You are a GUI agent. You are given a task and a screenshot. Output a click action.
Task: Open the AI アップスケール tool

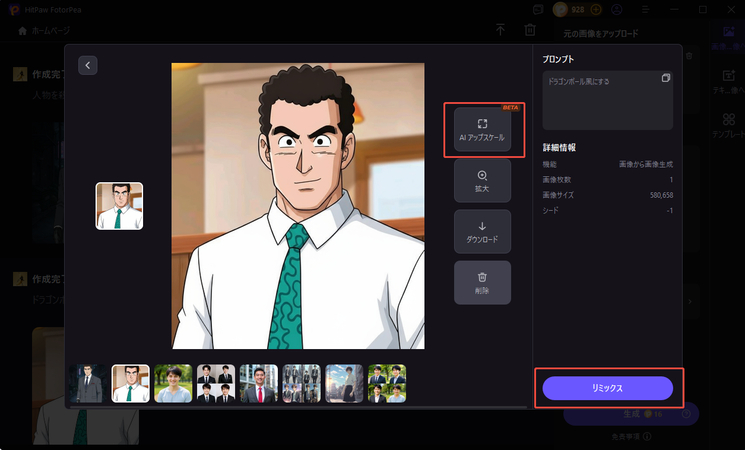coord(482,129)
